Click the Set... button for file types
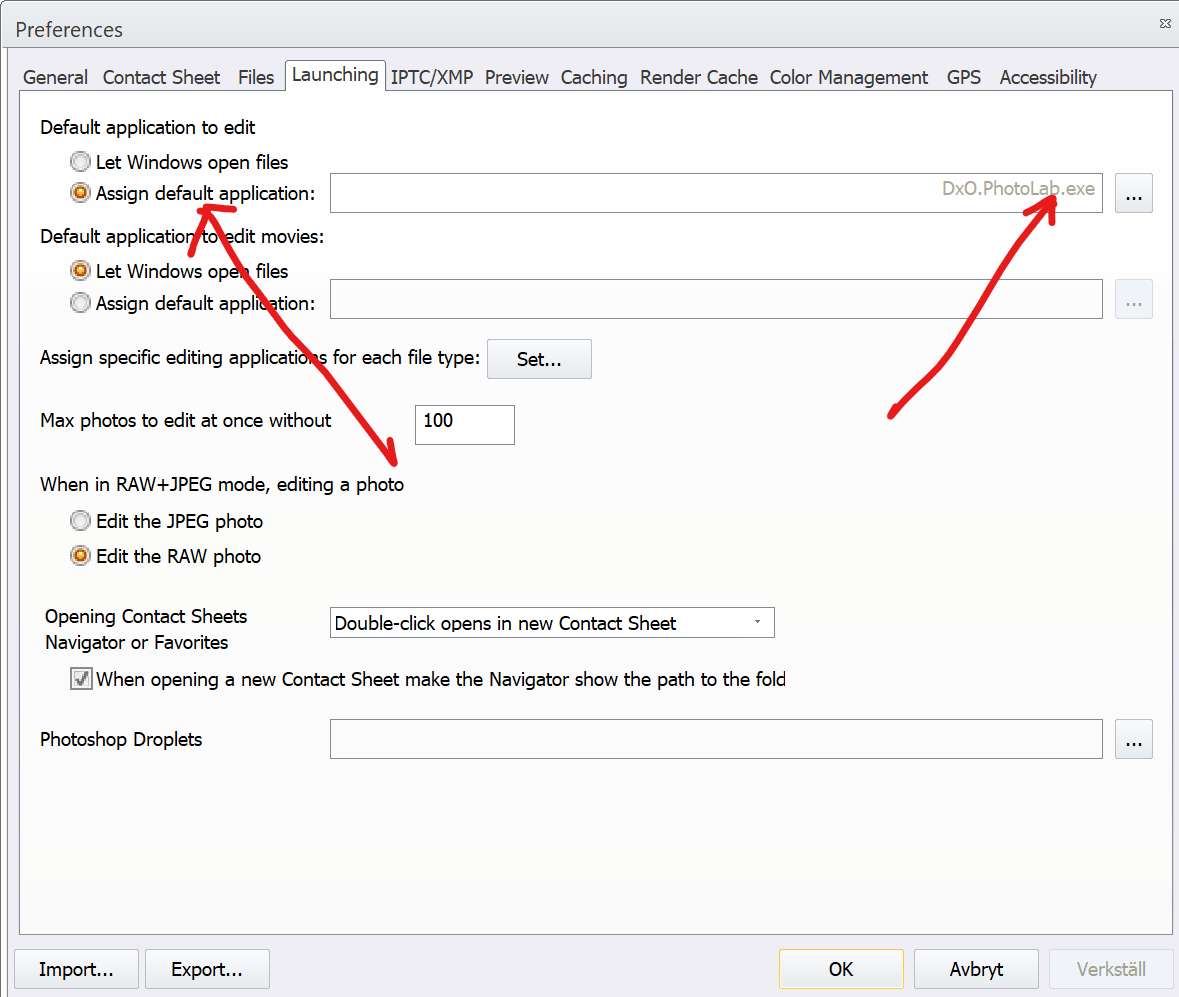Screen dimensions: 1179x997 click(x=539, y=360)
